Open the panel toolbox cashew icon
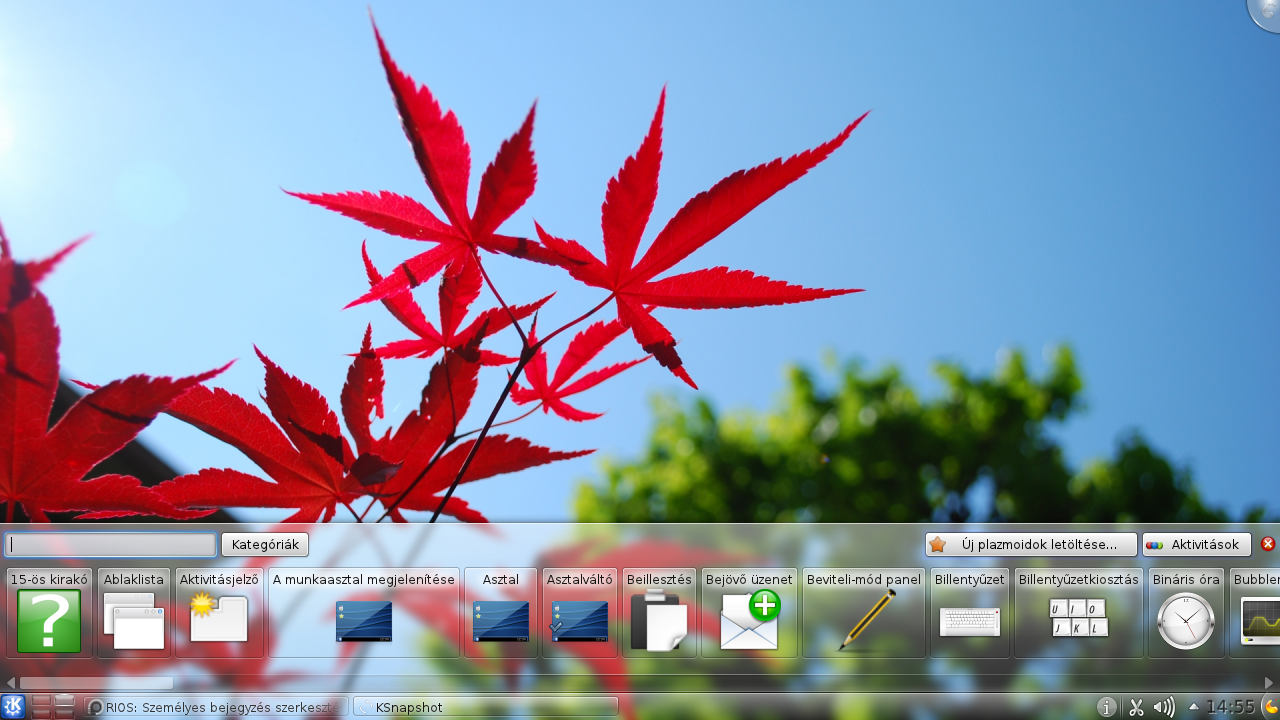The image size is (1280, 720). (x=1271, y=707)
